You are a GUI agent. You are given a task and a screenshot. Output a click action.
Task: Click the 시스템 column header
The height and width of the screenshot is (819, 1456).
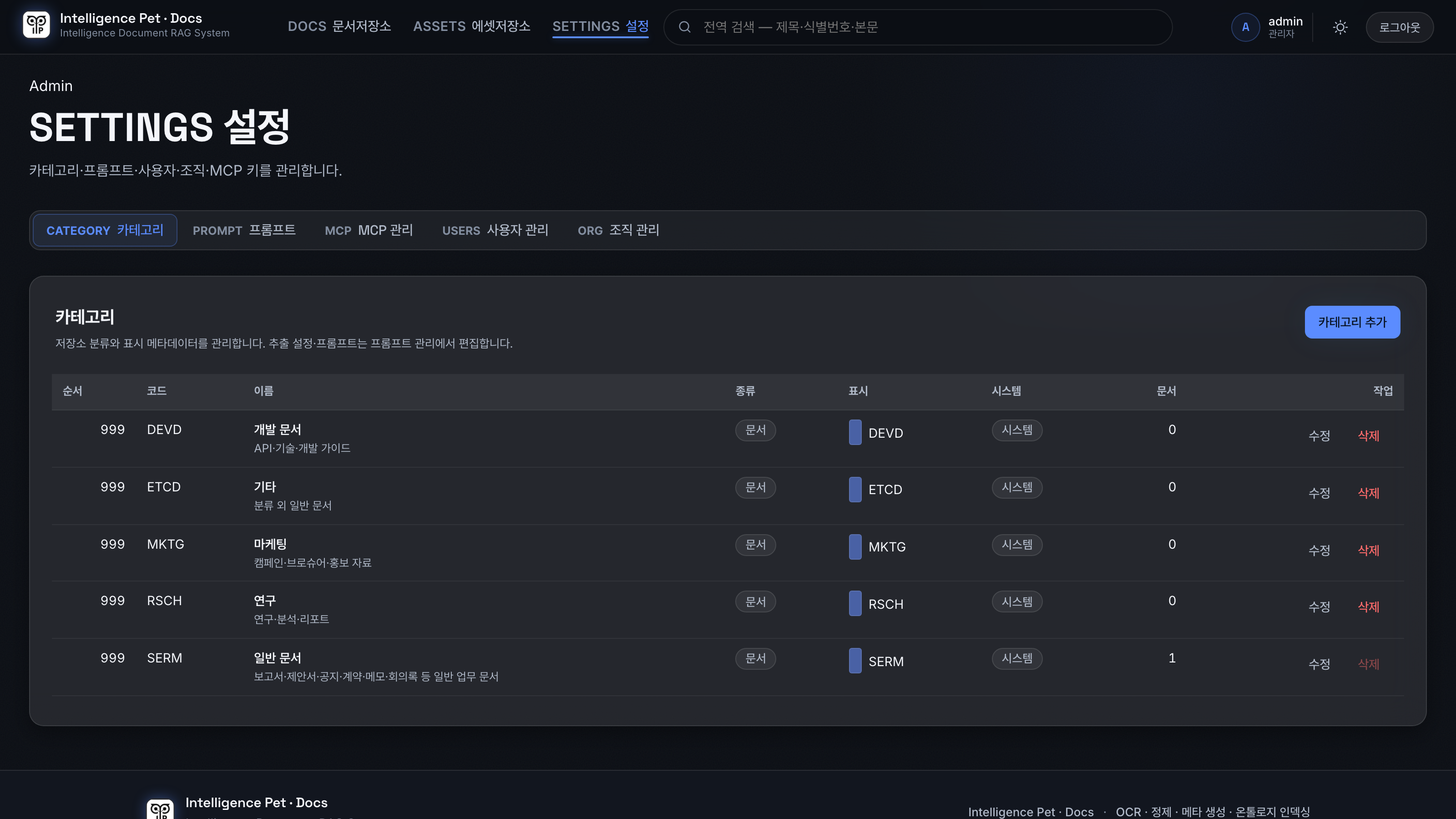point(1006,391)
